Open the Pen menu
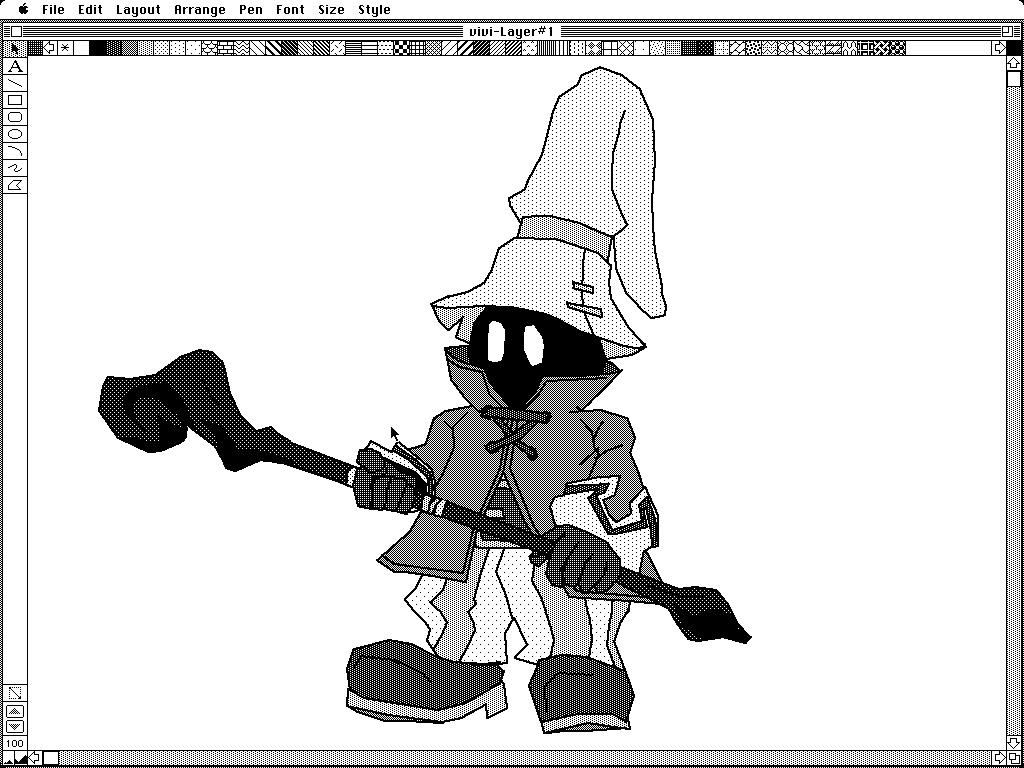This screenshot has height=768, width=1024. tap(251, 10)
